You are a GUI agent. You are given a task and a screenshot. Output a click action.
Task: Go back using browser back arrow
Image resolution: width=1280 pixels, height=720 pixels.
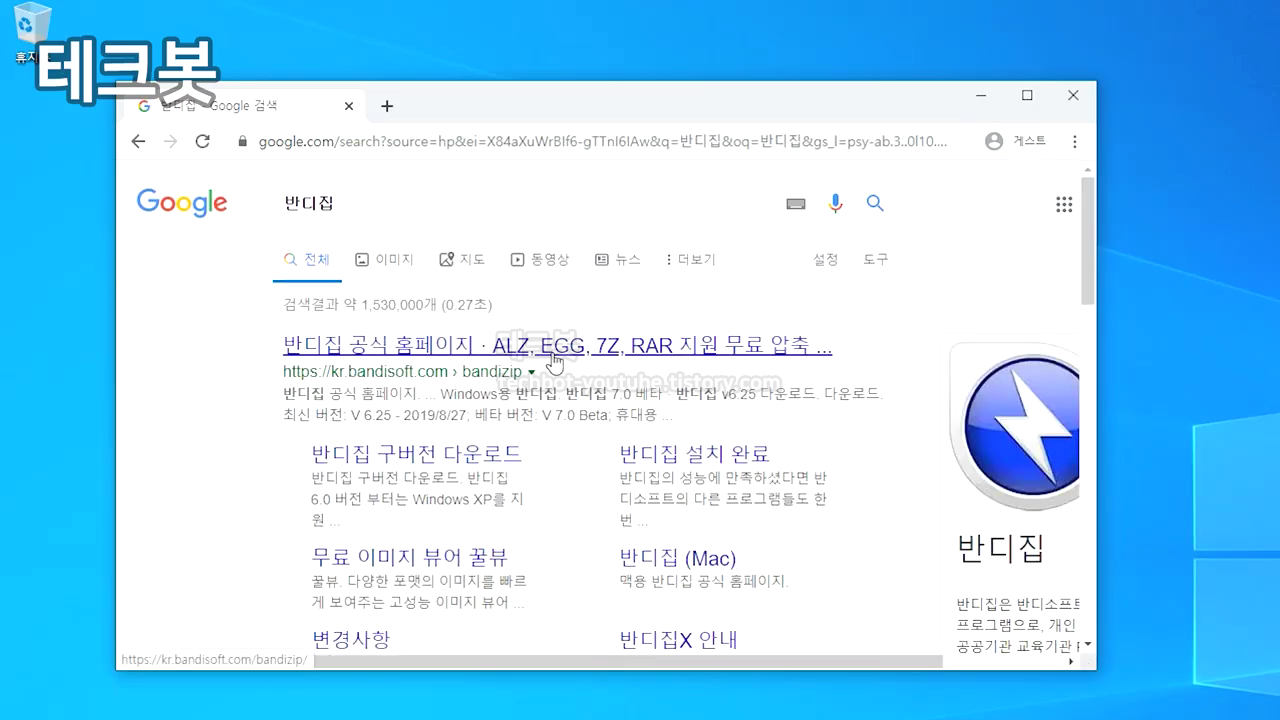pyautogui.click(x=138, y=141)
